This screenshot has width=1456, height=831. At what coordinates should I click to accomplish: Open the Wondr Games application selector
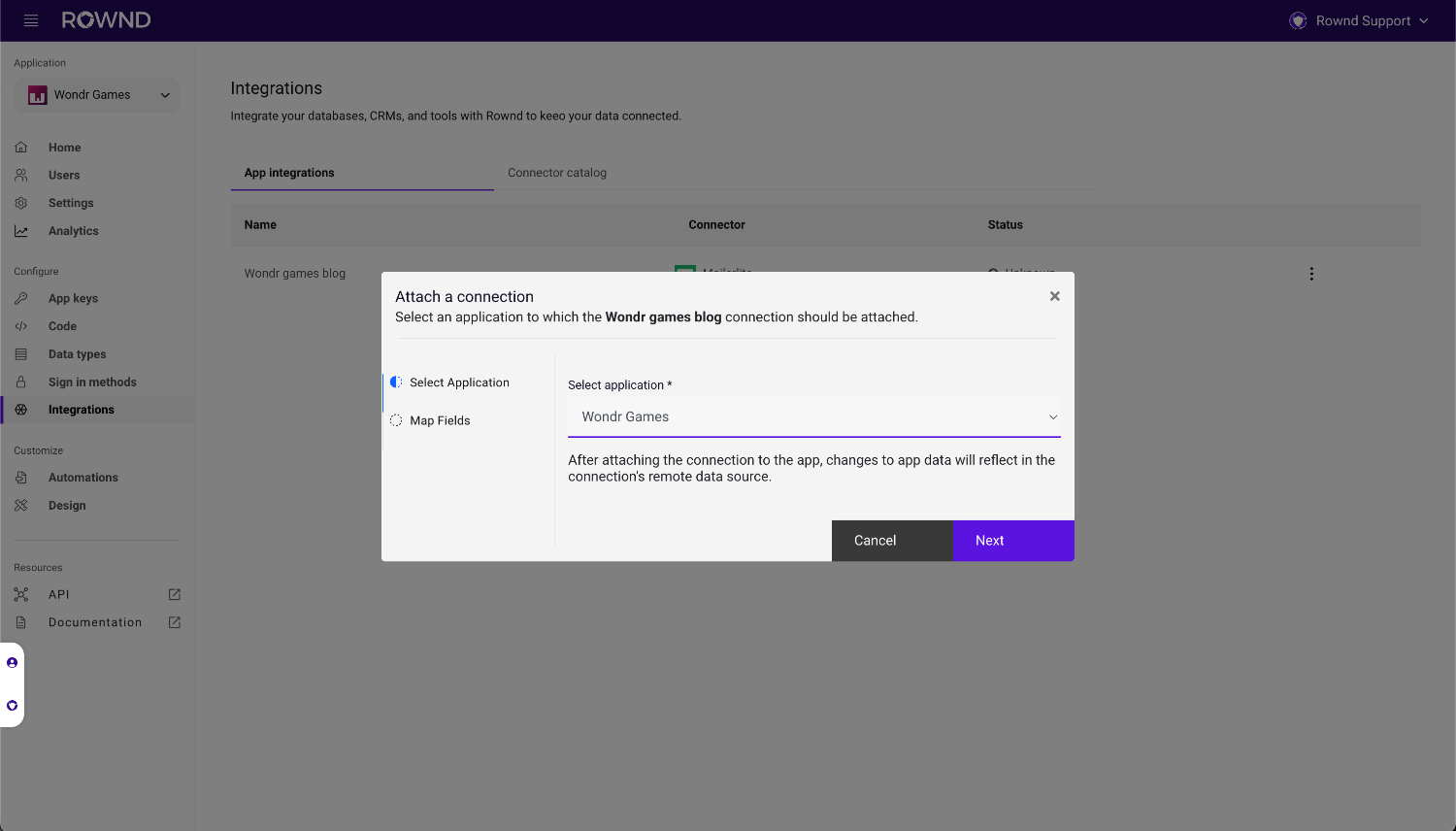click(97, 95)
